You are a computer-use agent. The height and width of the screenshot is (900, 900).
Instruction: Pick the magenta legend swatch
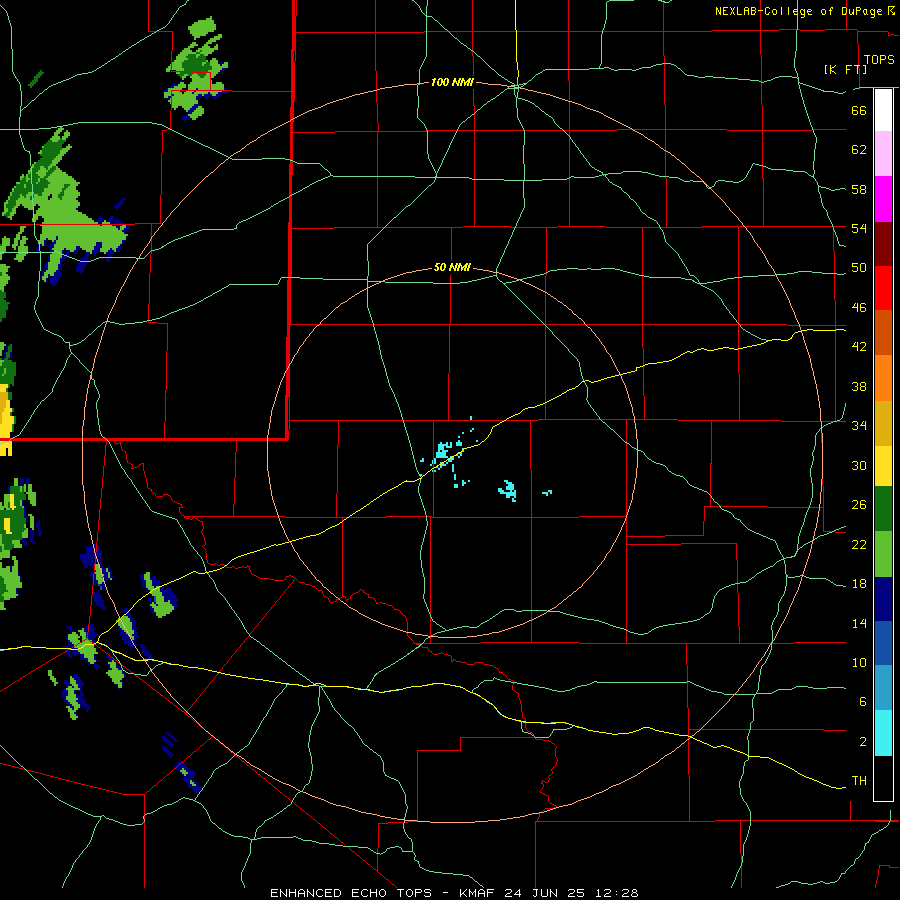click(883, 199)
